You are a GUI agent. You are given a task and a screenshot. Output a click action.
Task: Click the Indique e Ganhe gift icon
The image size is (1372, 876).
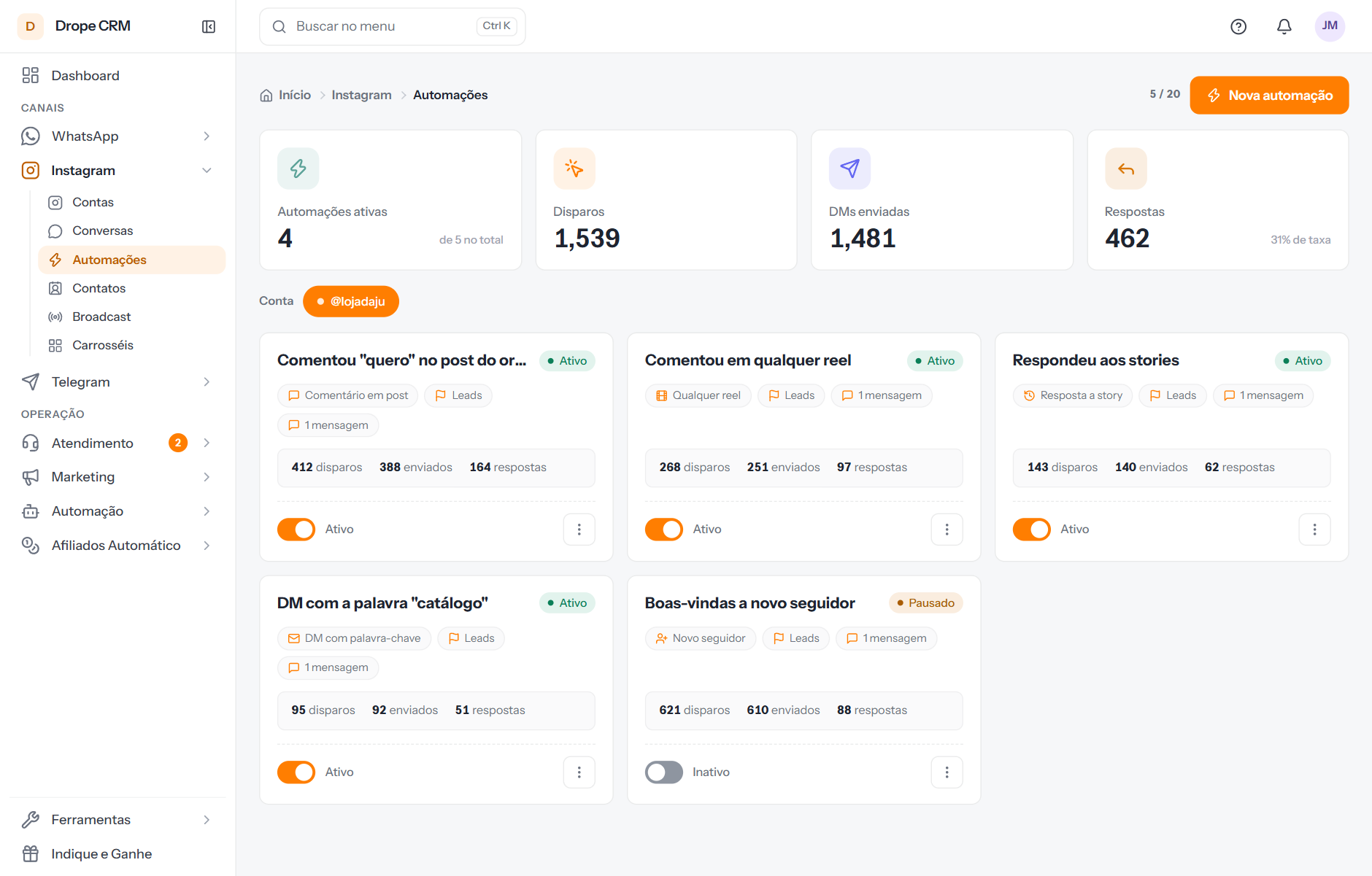coord(31,853)
